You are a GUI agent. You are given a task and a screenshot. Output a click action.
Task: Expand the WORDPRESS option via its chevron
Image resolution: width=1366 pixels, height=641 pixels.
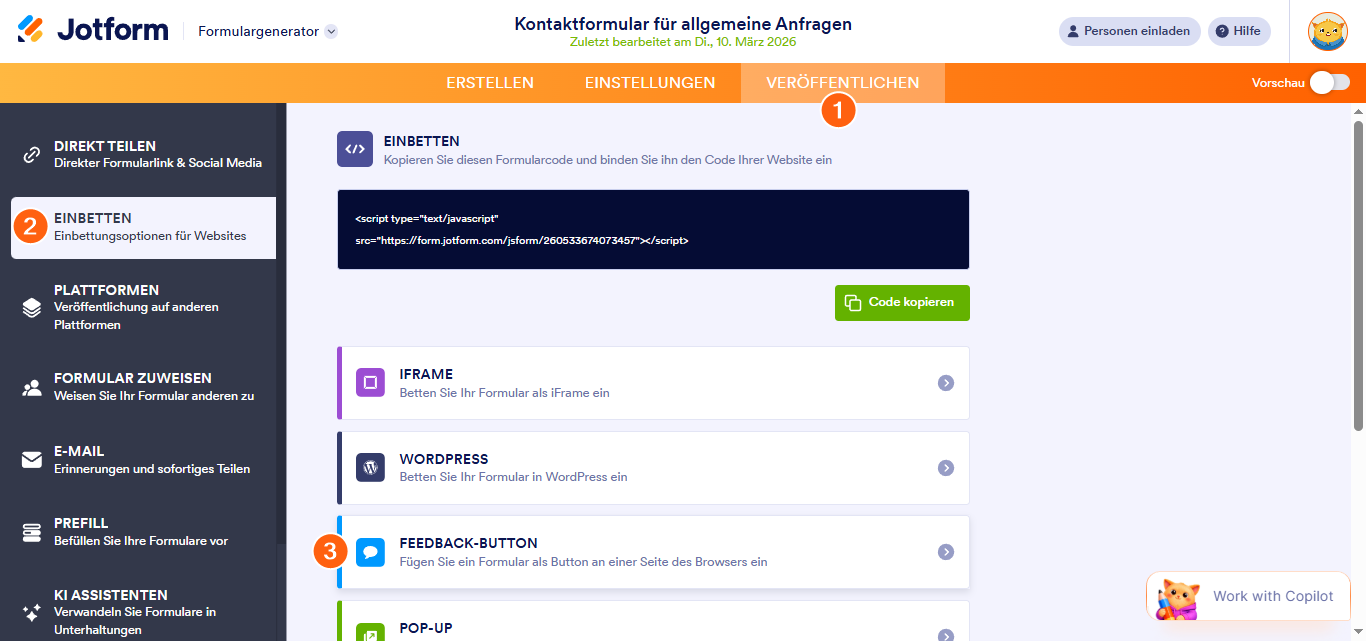944,468
